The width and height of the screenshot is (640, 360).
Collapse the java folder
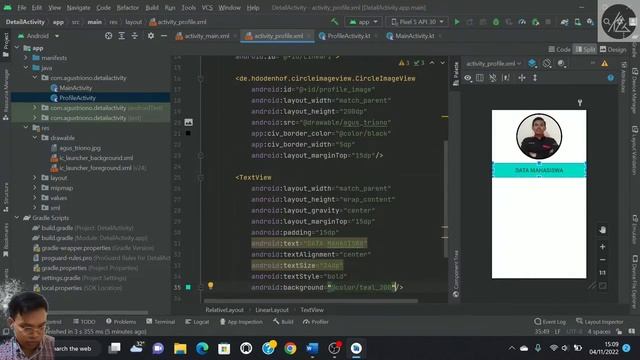(26, 68)
